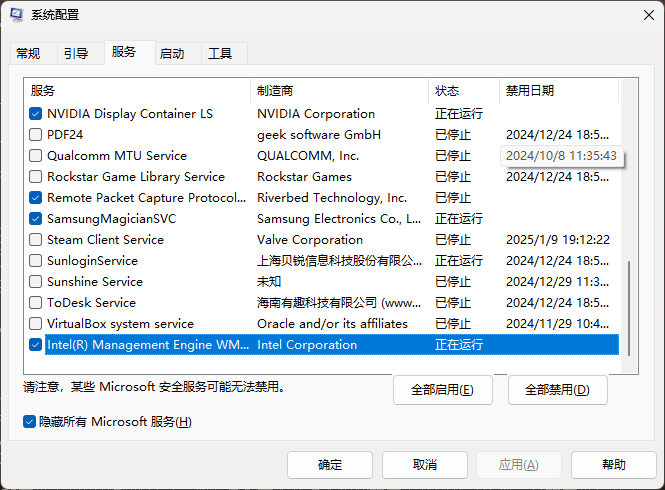The width and height of the screenshot is (665, 490).
Task: Check the Steam Client Service box
Action: 36,240
